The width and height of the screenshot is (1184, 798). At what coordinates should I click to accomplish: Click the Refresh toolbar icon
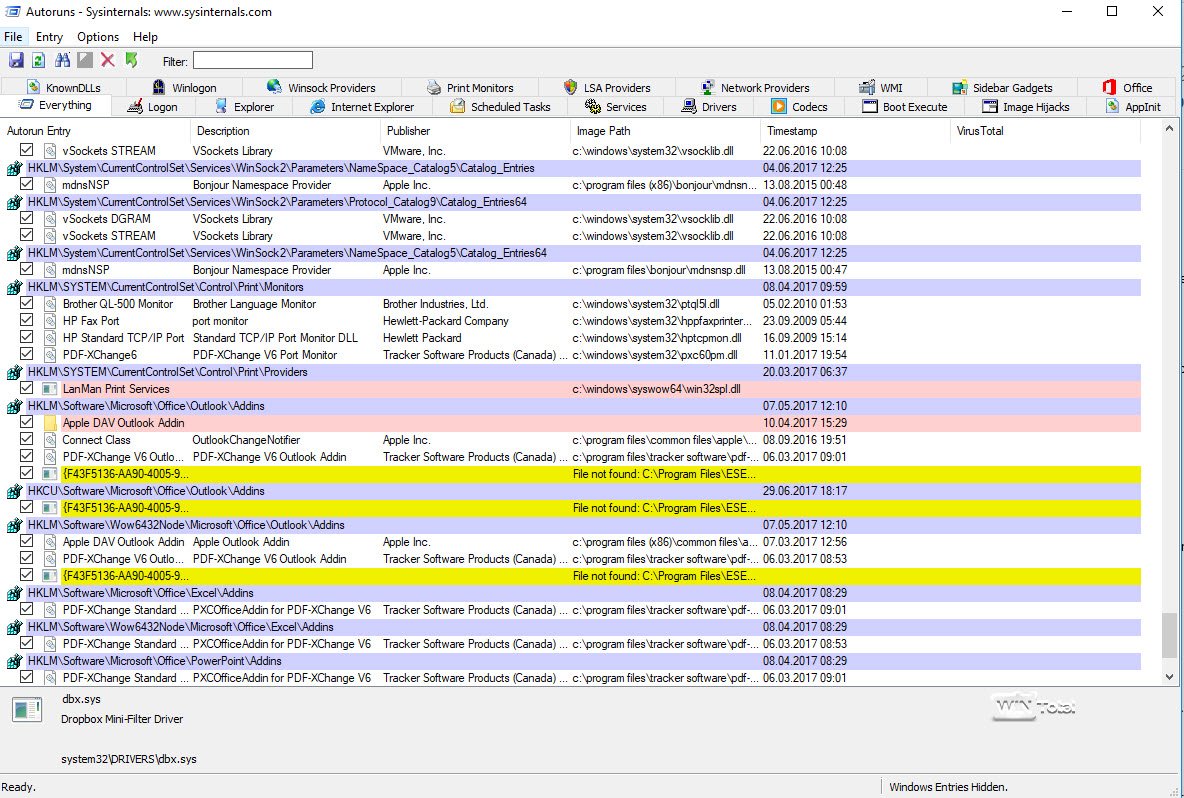(x=38, y=61)
